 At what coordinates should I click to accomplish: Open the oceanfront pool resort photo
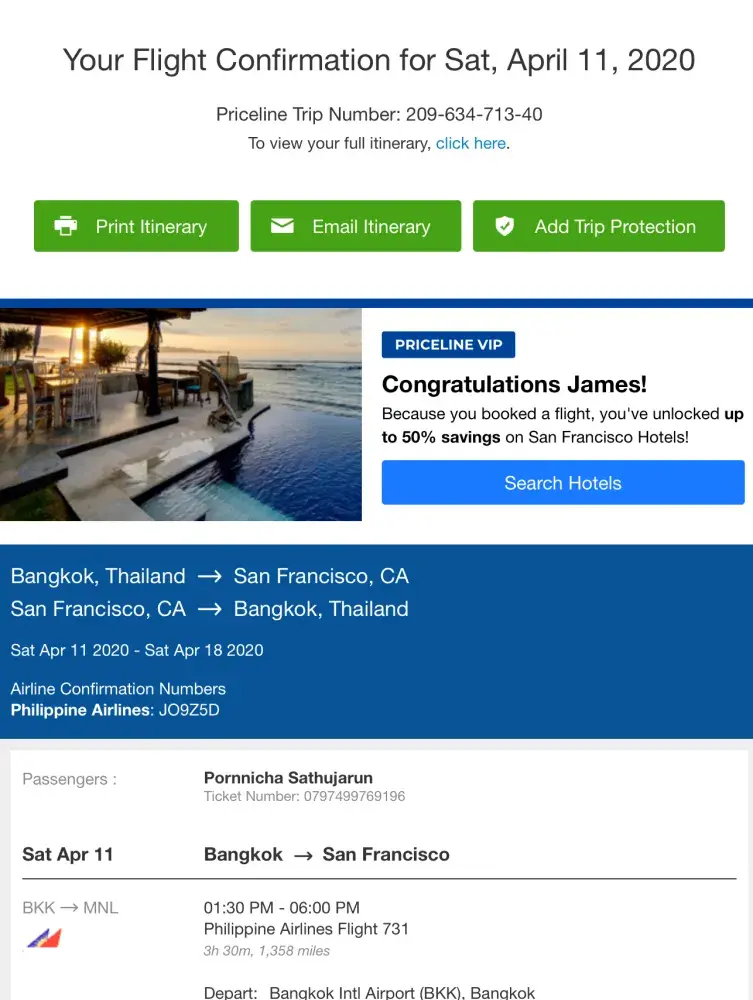[181, 414]
